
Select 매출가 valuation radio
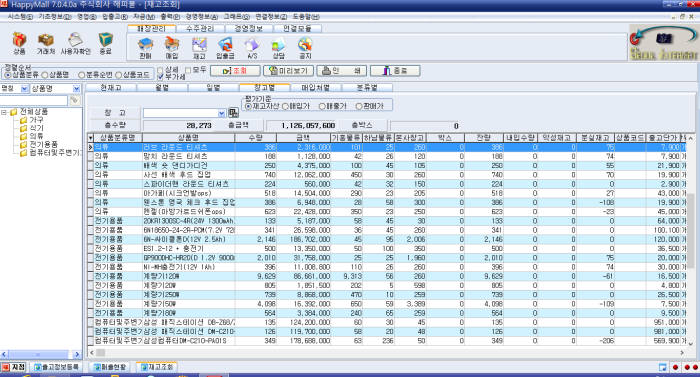[322, 106]
